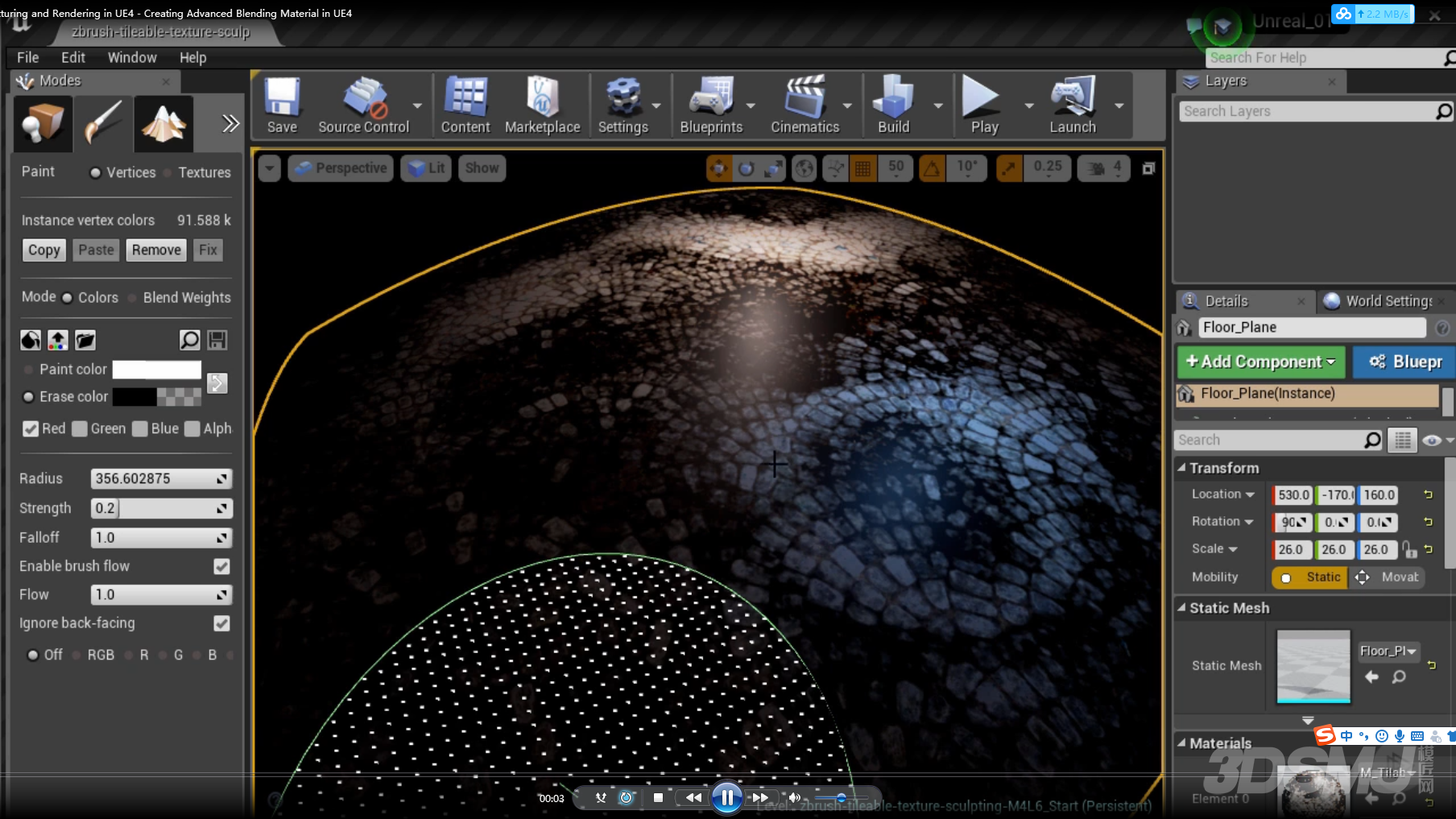Open the scale snap 0.25 dropdown

point(1047,168)
